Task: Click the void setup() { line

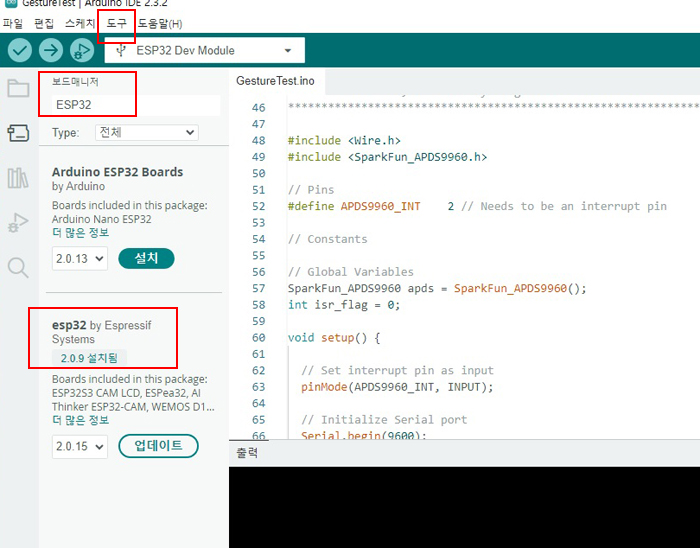Action: tap(334, 338)
